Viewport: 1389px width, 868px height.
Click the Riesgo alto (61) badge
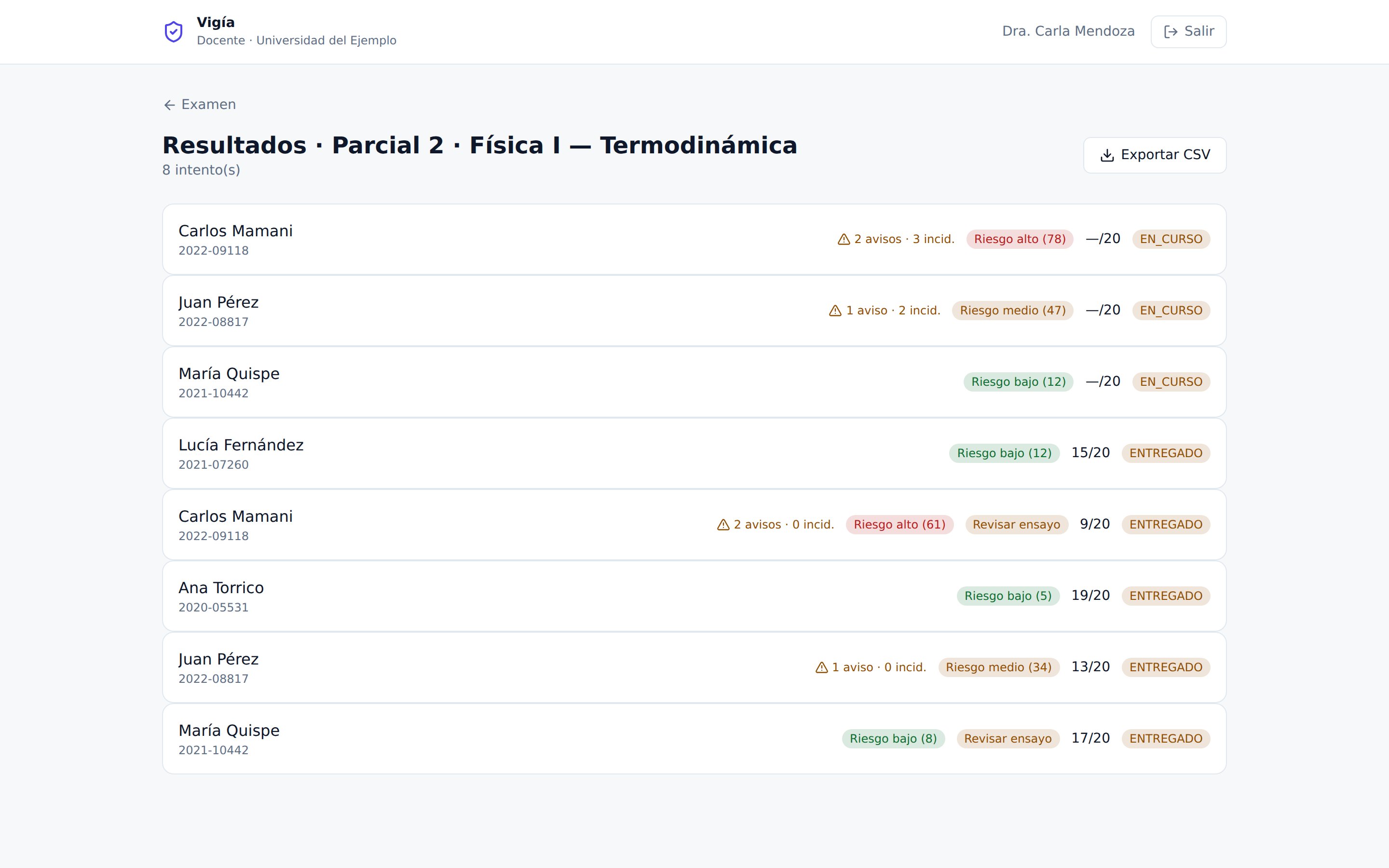[x=899, y=525]
